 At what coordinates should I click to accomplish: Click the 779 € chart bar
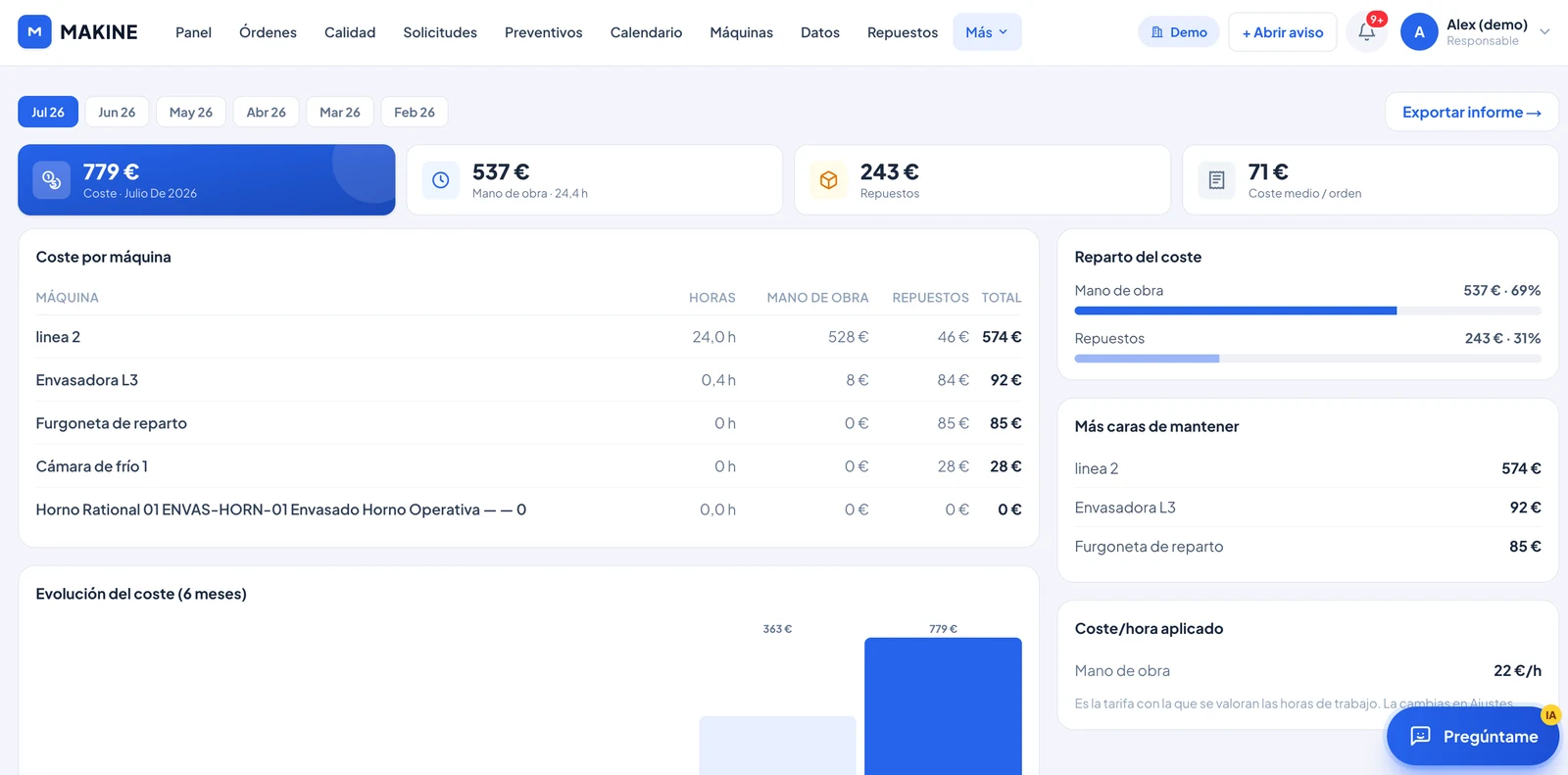pyautogui.click(x=943, y=706)
